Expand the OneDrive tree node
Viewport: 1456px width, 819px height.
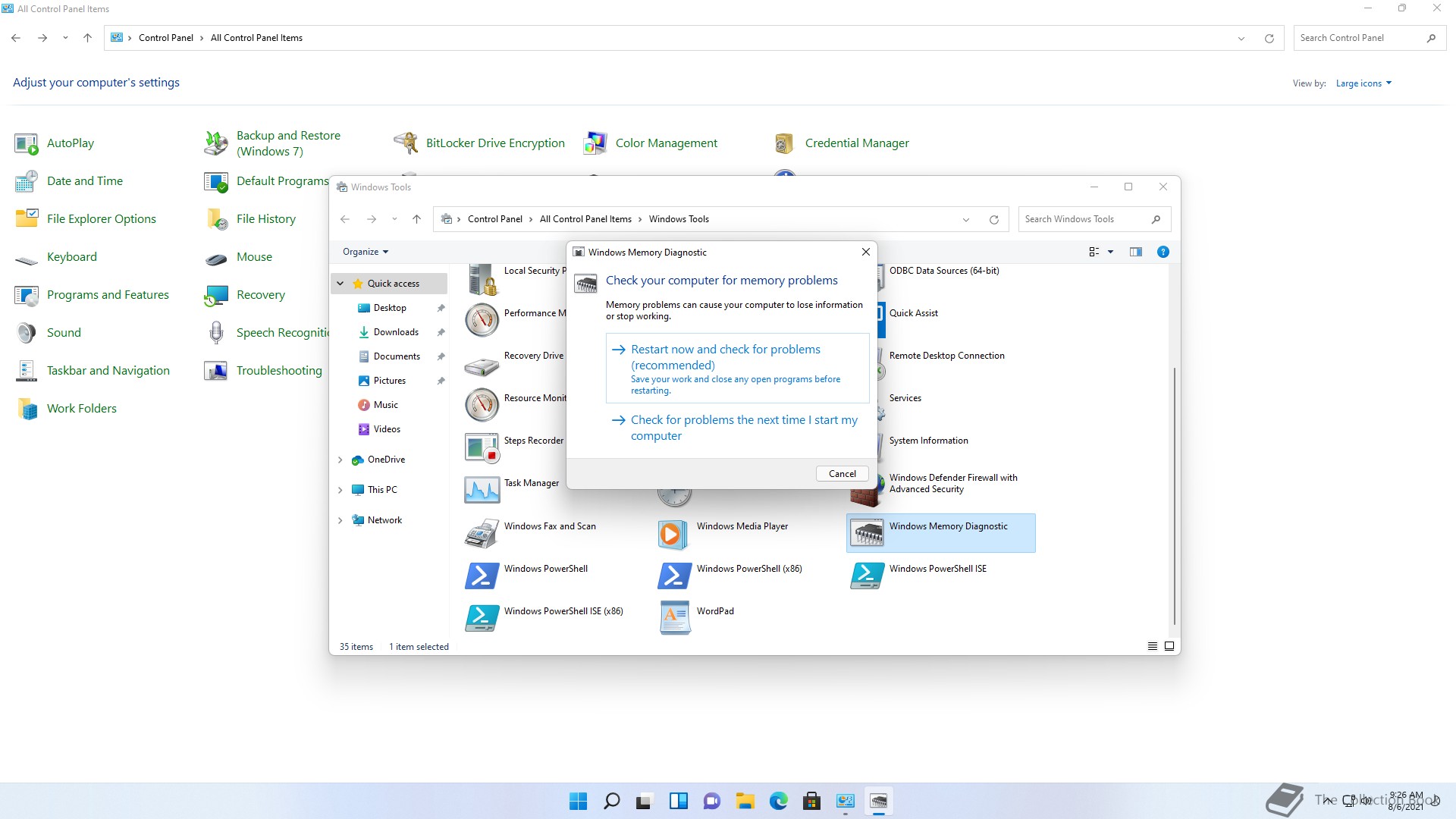coord(340,460)
